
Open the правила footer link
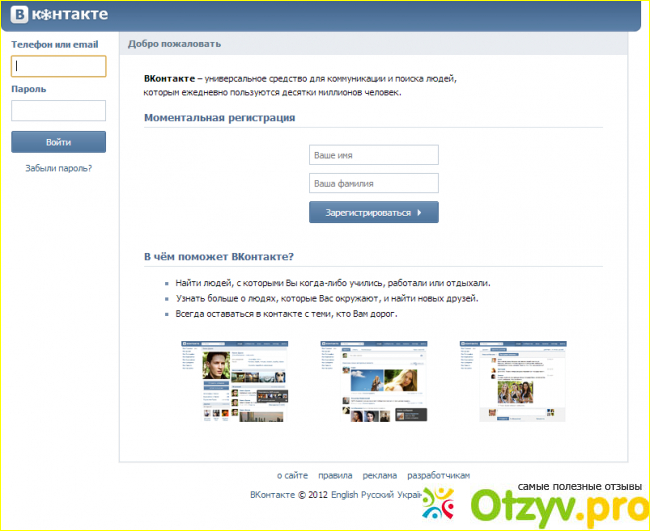[335, 475]
